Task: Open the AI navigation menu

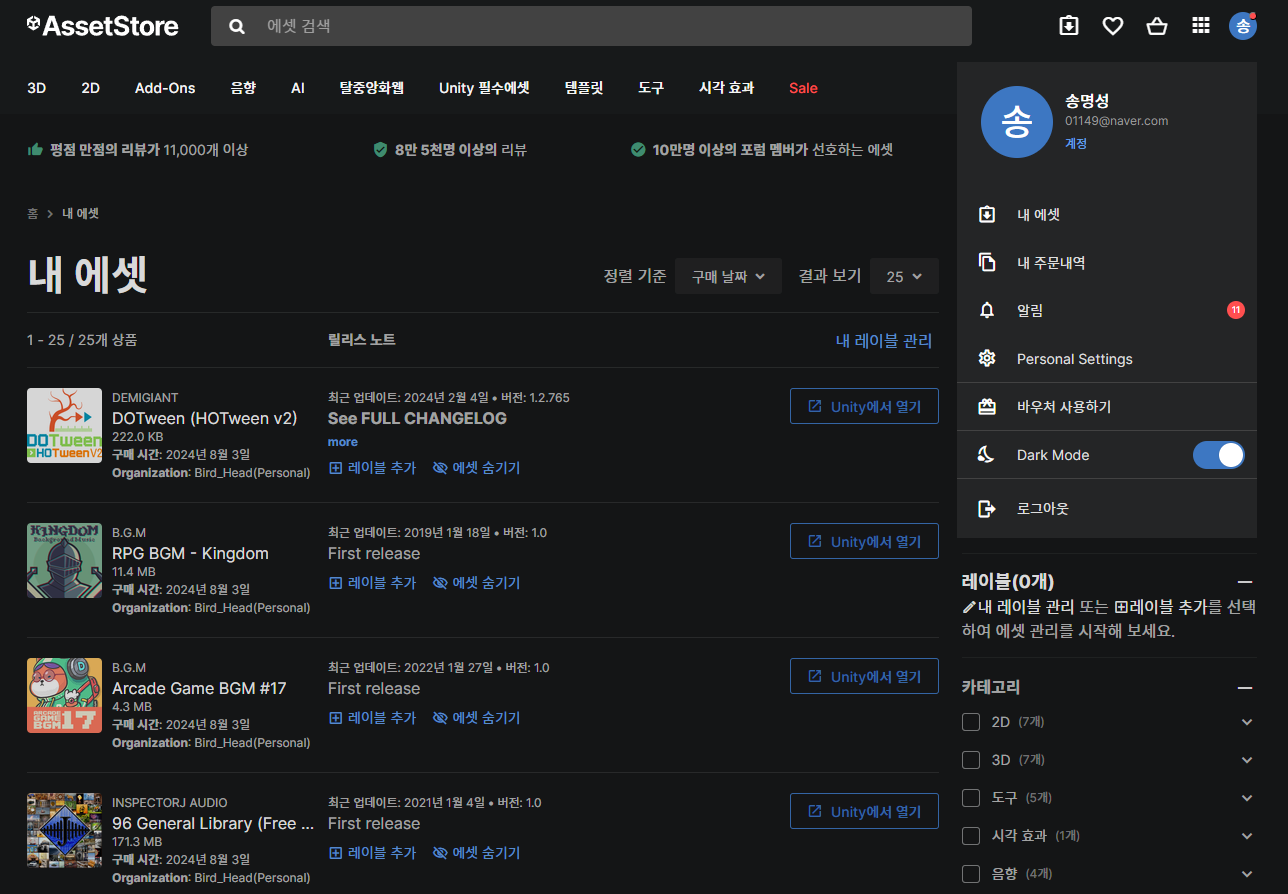Action: [x=298, y=88]
